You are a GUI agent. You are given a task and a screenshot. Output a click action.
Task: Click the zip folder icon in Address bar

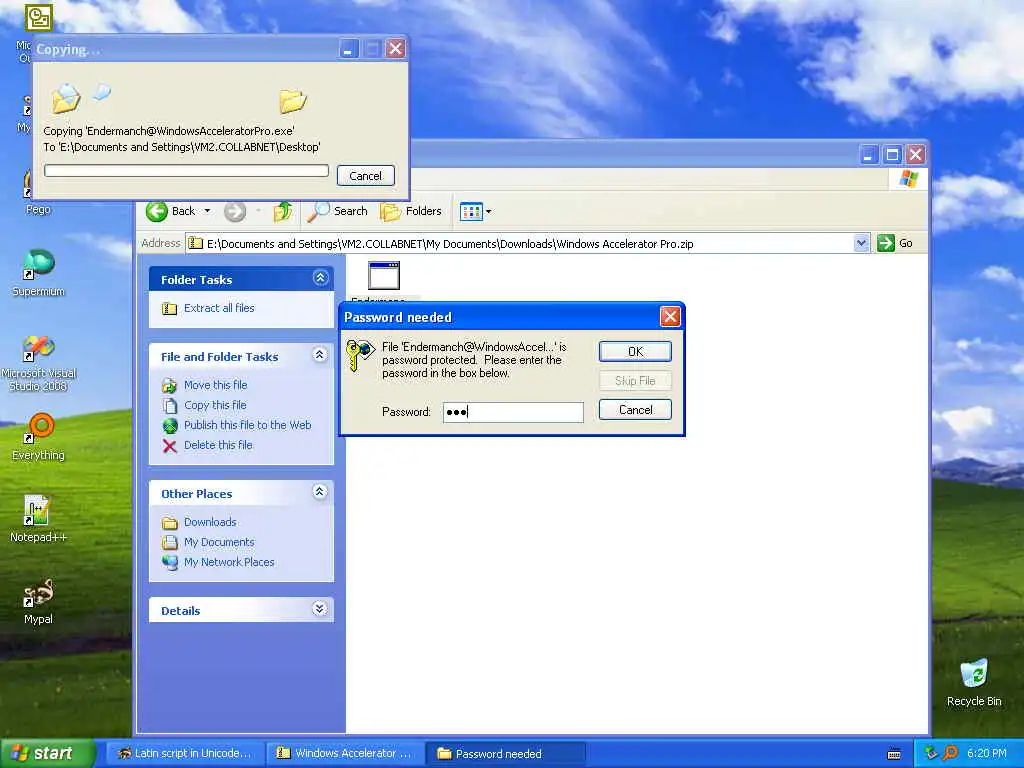tap(195, 244)
